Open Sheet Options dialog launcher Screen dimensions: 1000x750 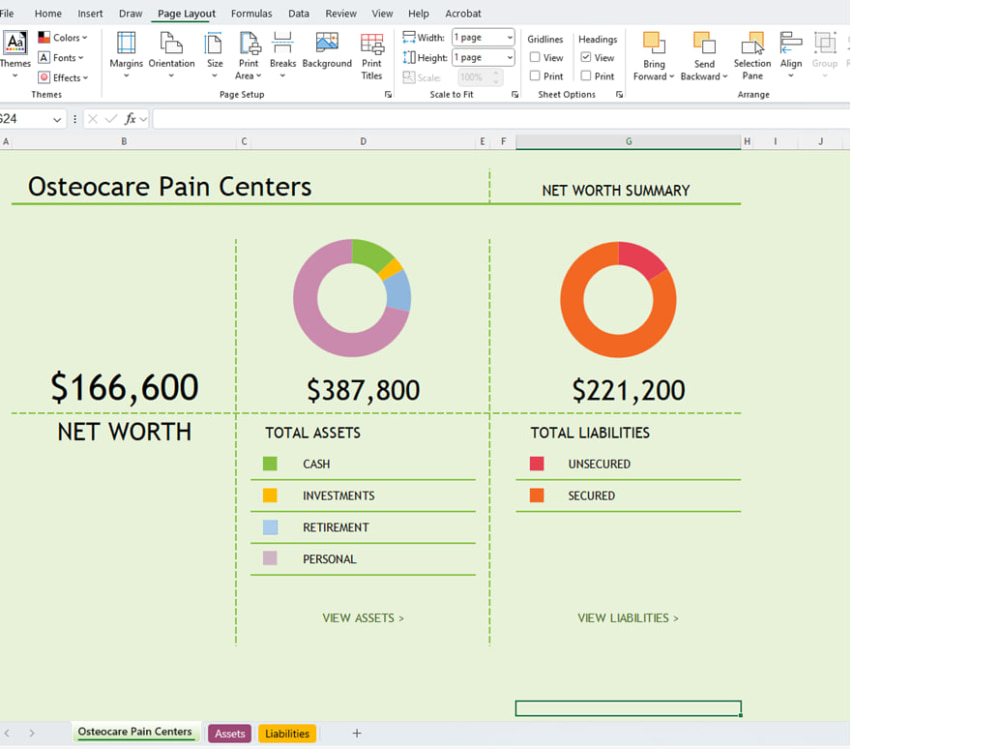[619, 94]
